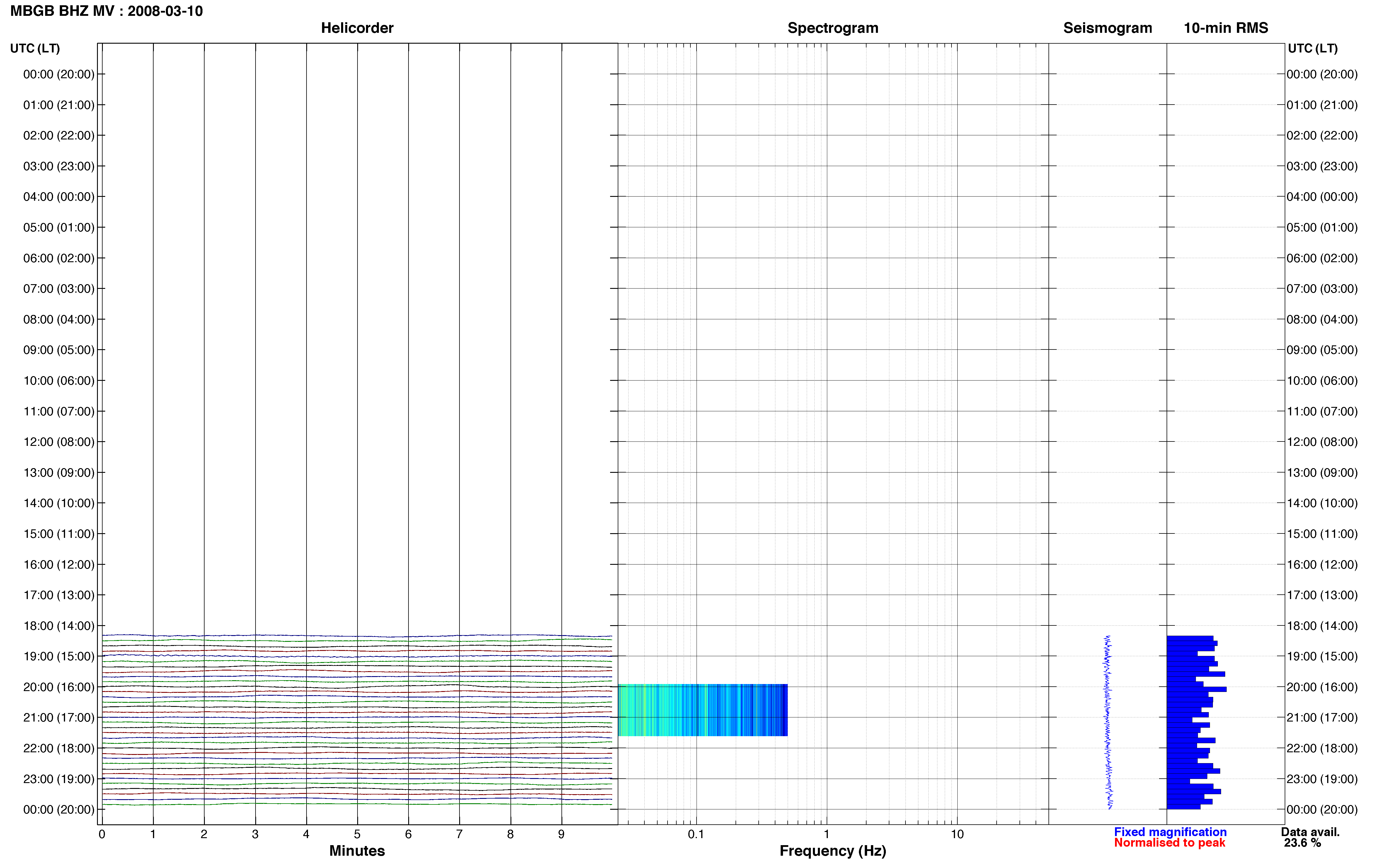Click minute tick label '9' on helicorder
The width and height of the screenshot is (1389, 868).
tap(561, 834)
